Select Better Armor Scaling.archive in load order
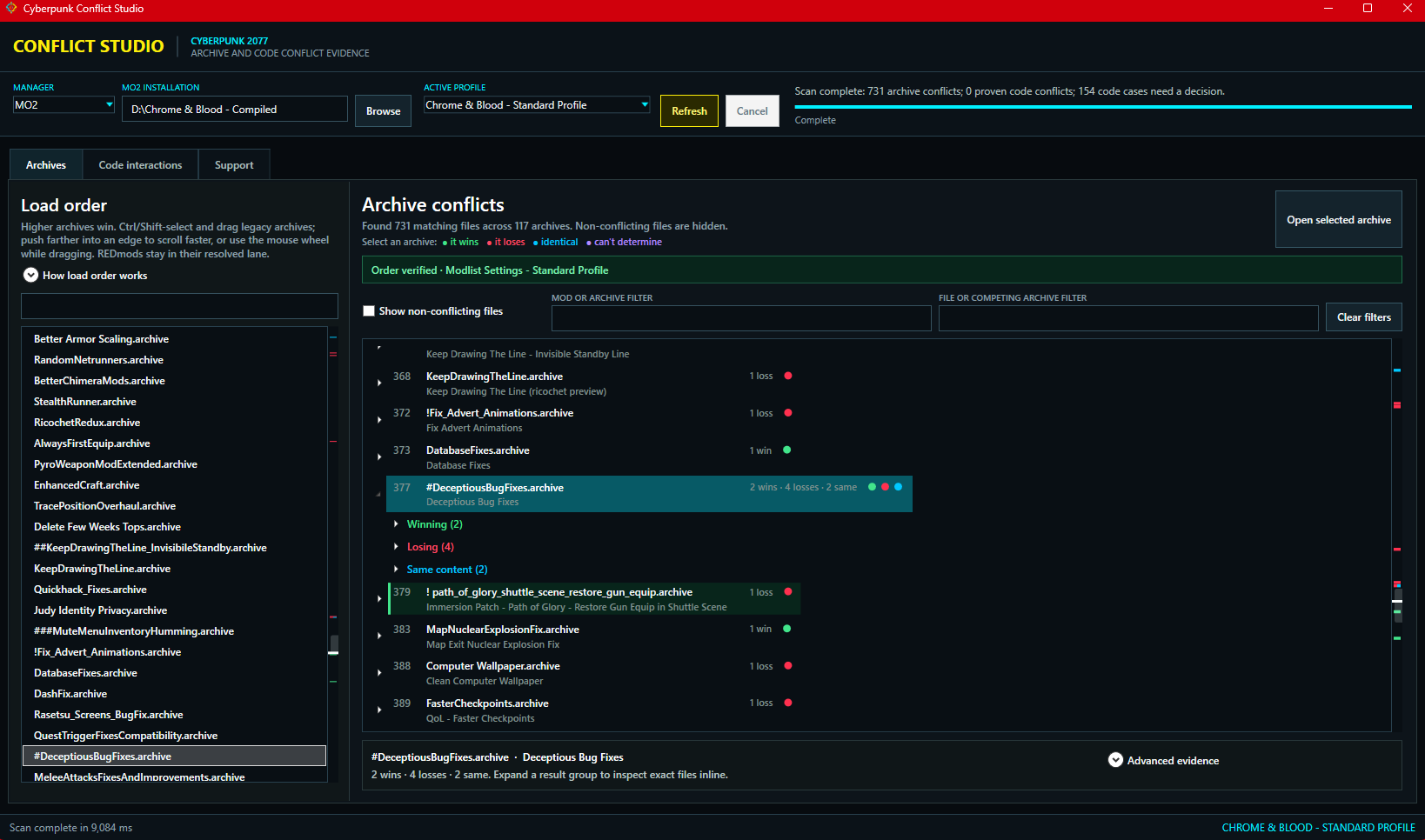This screenshot has width=1425, height=840. click(174, 339)
